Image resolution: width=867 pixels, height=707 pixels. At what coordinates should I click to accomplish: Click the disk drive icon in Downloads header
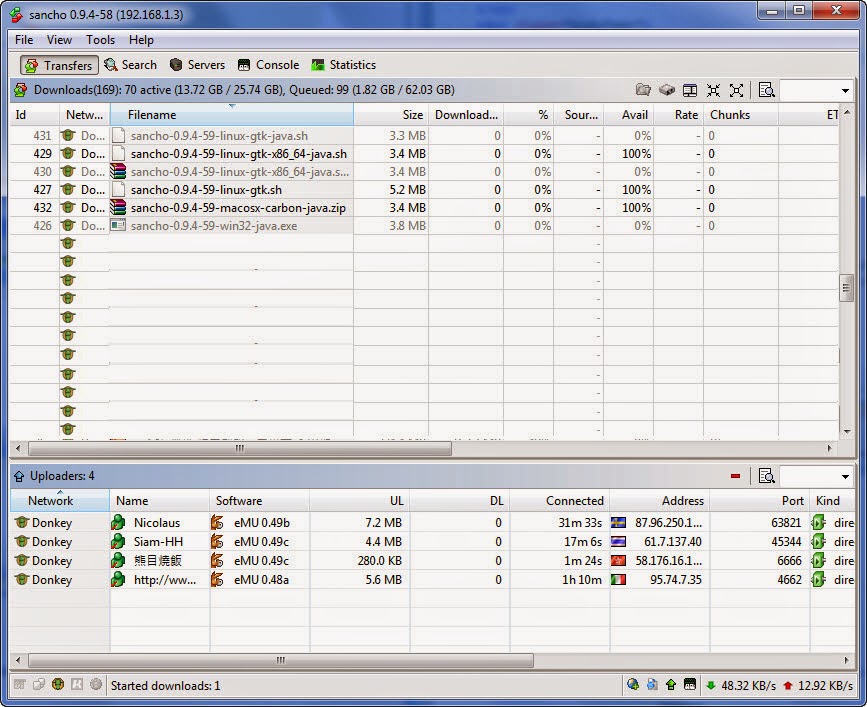667,90
